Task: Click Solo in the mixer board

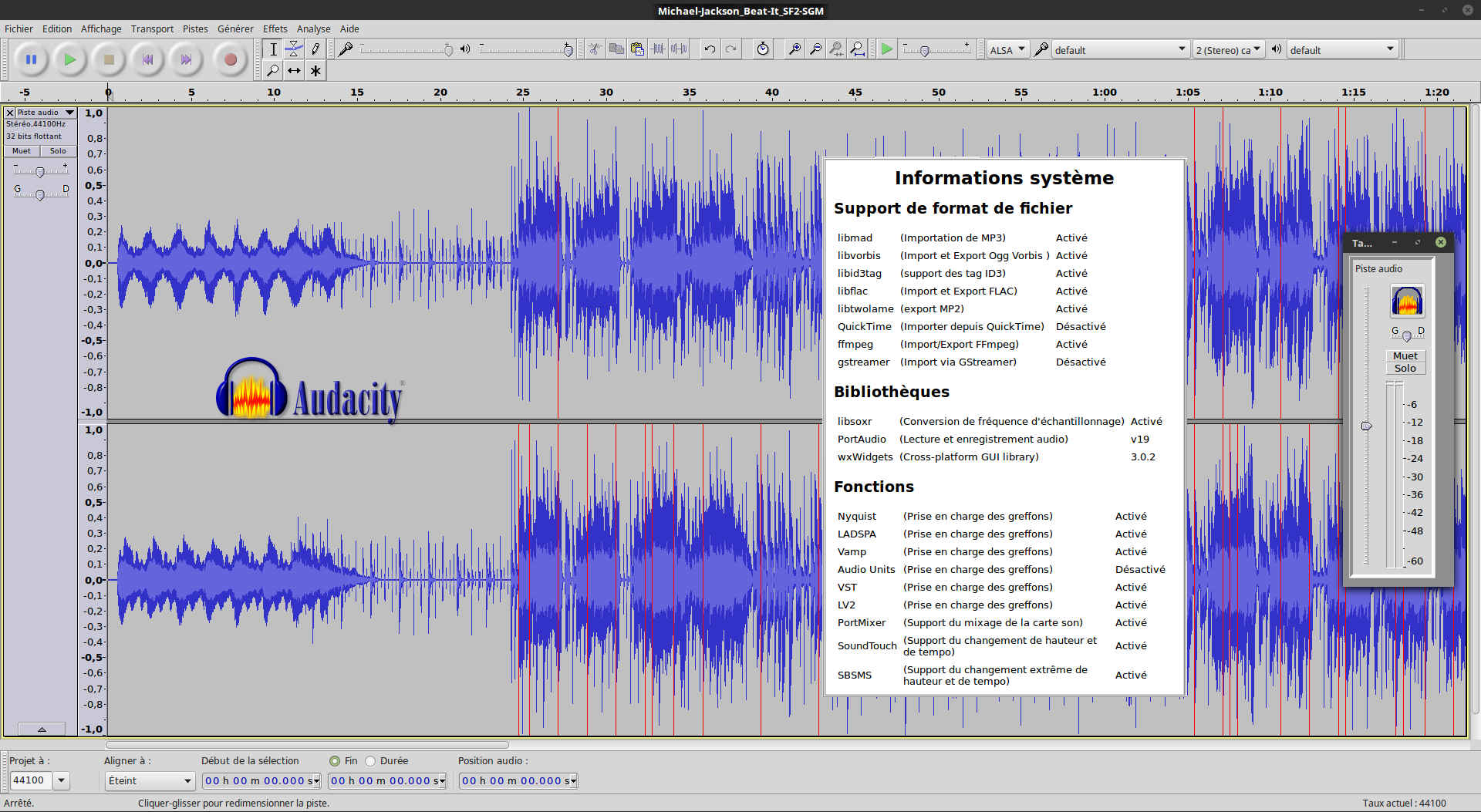Action: pyautogui.click(x=1405, y=369)
